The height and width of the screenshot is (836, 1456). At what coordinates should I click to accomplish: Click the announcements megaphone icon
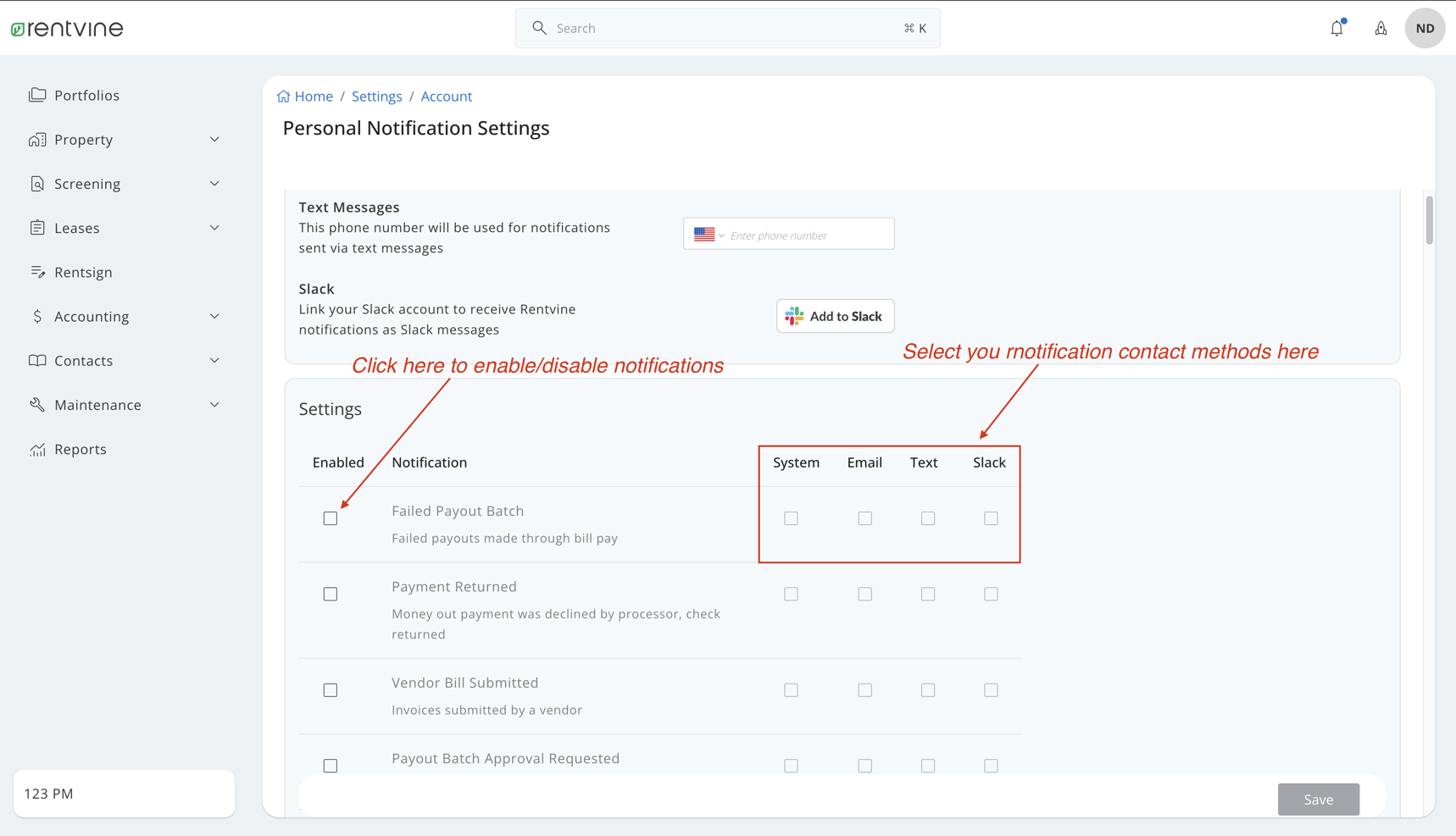tap(1381, 28)
